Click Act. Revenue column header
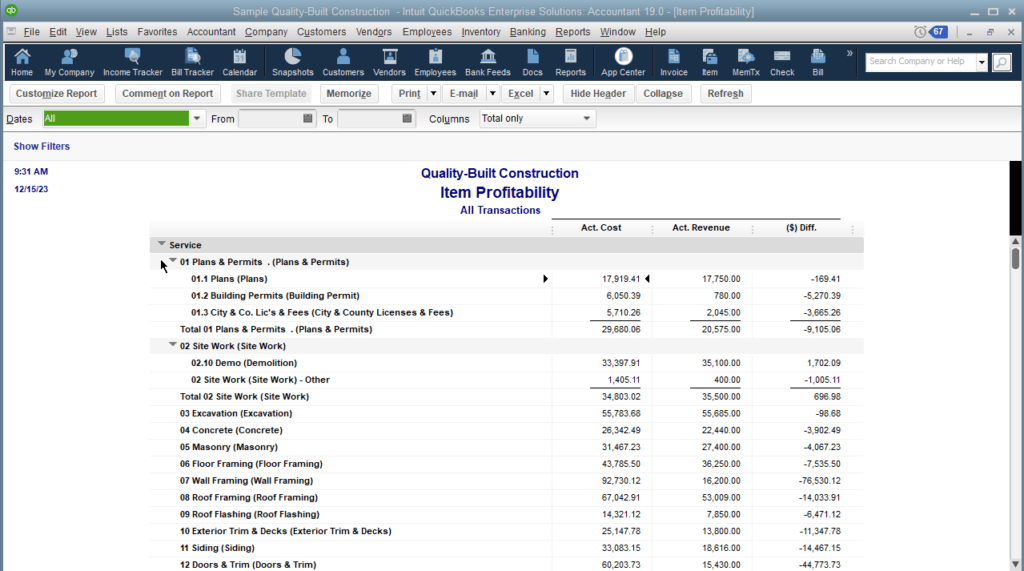 click(701, 227)
